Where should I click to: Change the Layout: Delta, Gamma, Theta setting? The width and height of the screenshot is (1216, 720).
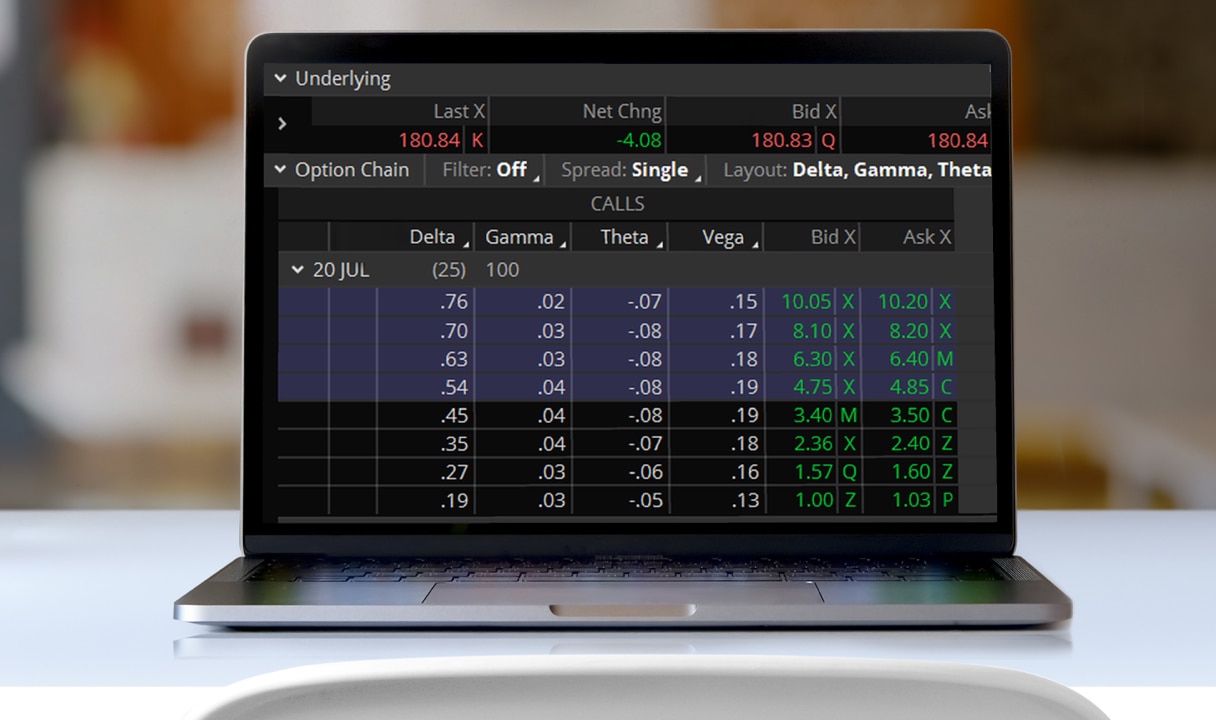click(x=856, y=170)
